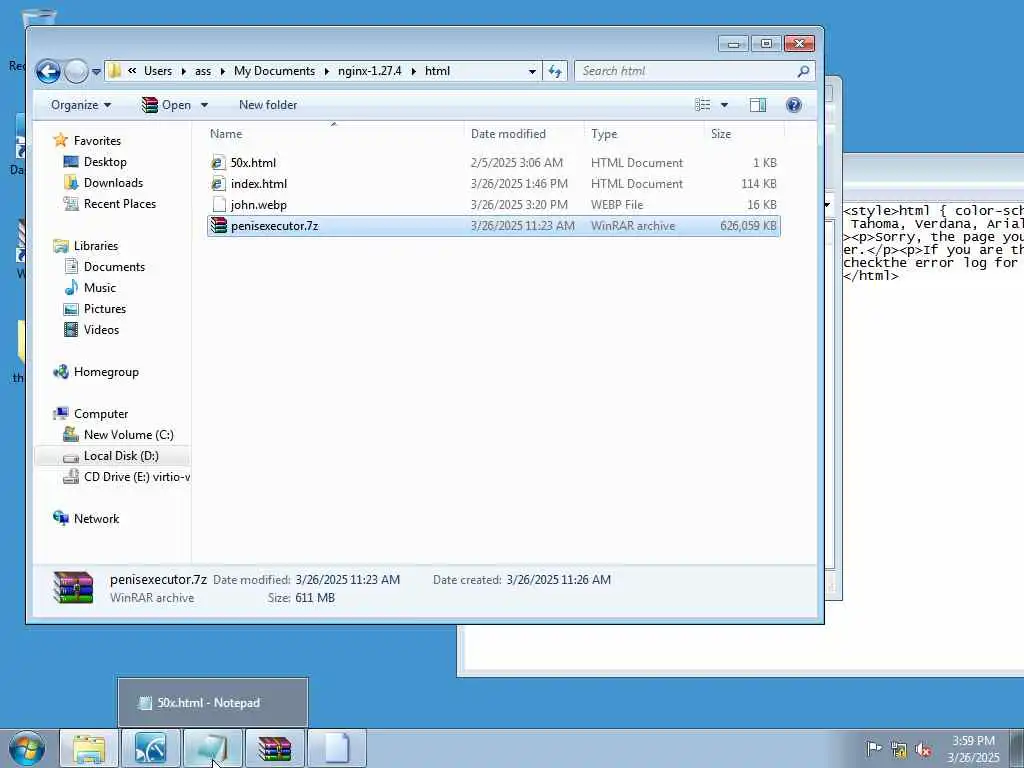Click the large WinRAR icon in the details pane
Screen dimensions: 1024x768
(x=73, y=587)
